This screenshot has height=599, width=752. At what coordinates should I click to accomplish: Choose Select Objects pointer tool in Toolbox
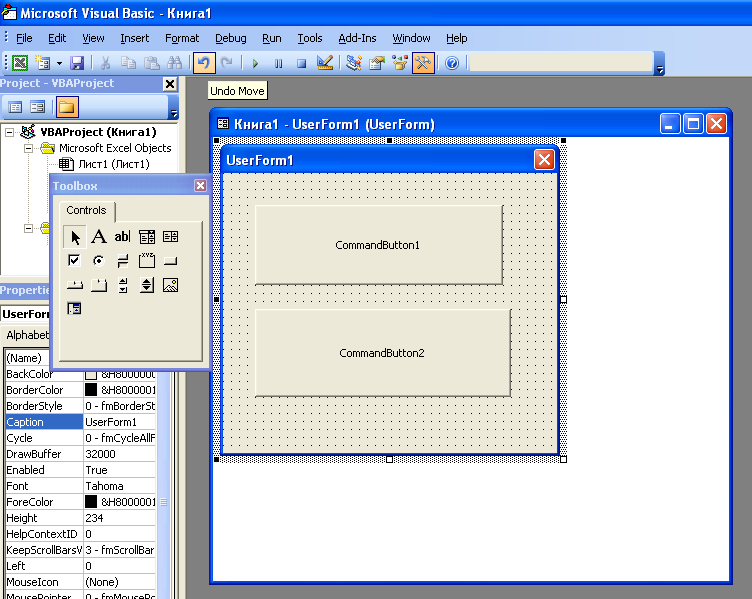(75, 237)
